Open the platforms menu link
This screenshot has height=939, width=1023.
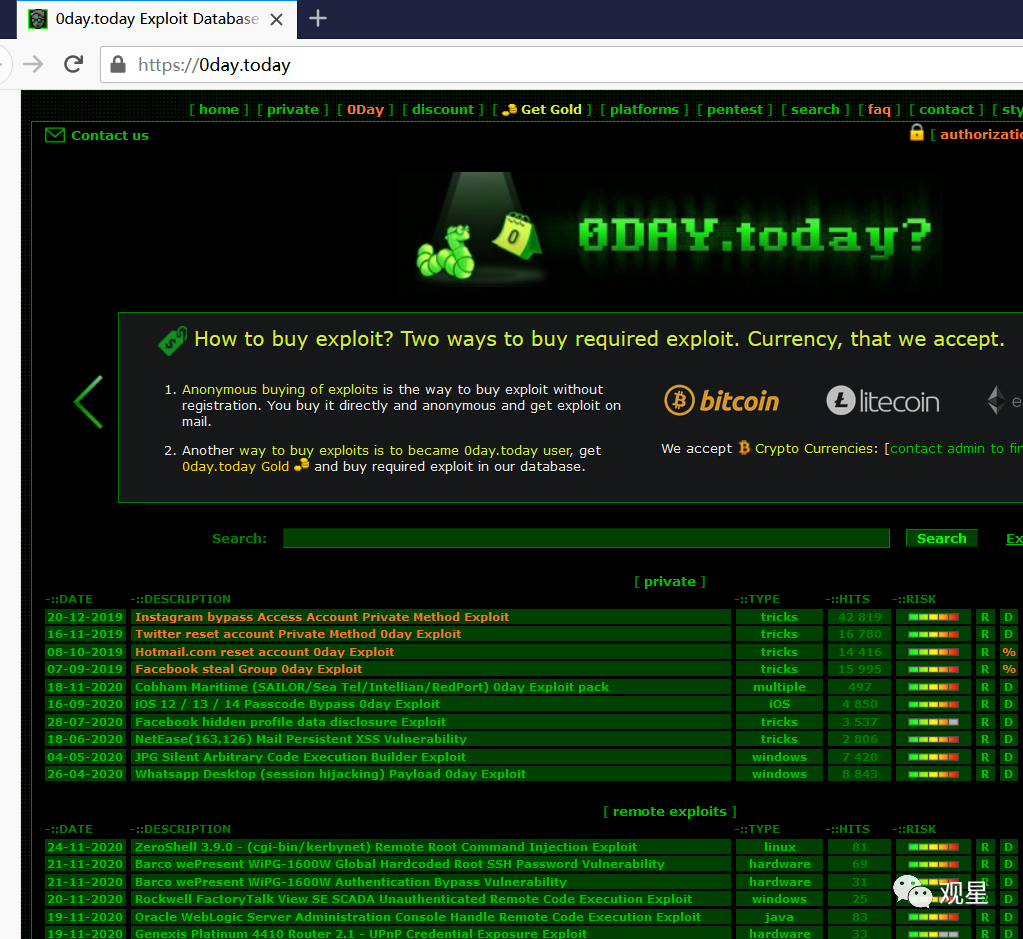pos(644,109)
